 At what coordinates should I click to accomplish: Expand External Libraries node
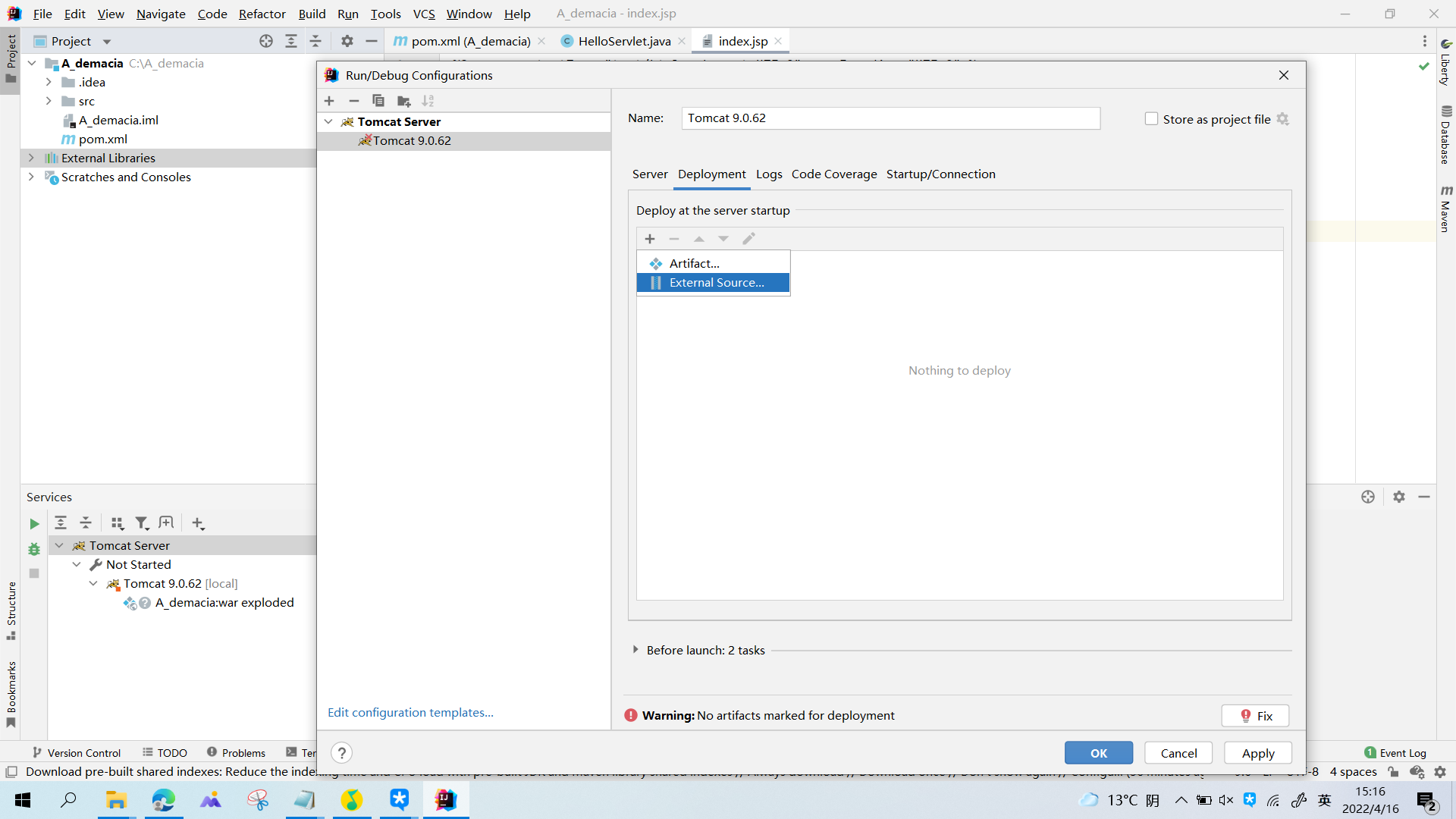(x=31, y=158)
